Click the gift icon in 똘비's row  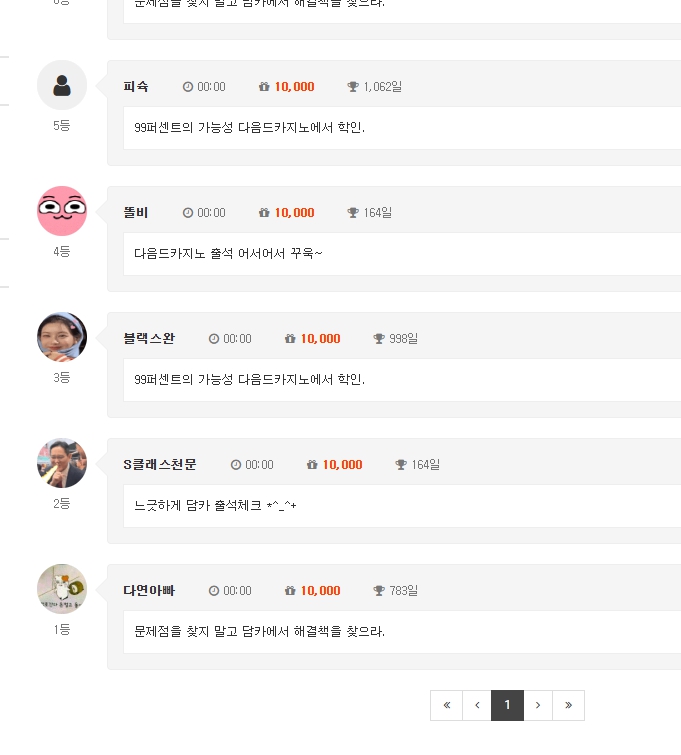coord(264,212)
